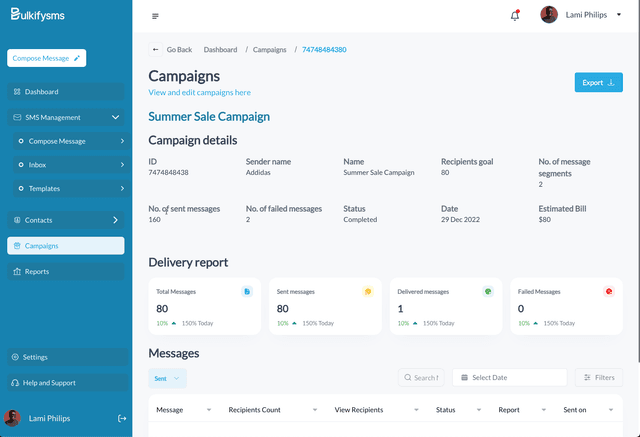This screenshot has height=437, width=640.
Task: Sort by Message column arrow
Action: pyautogui.click(x=209, y=410)
